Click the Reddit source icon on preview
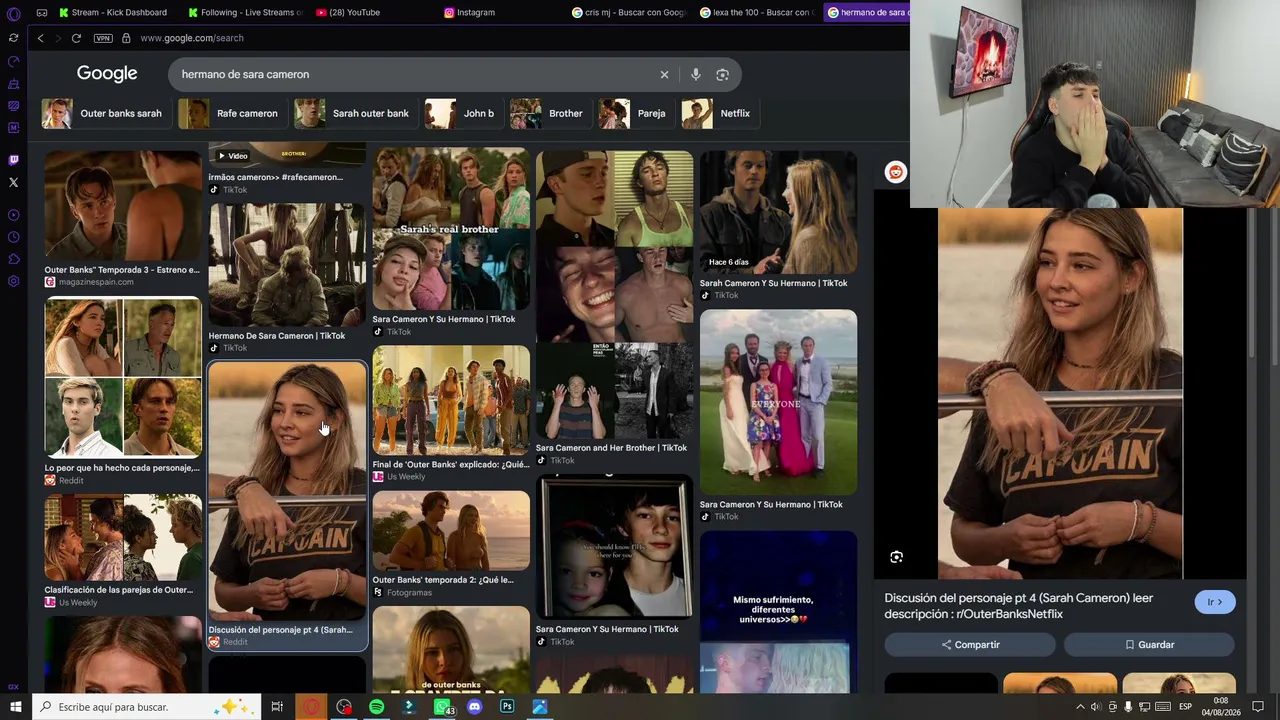Viewport: 1280px width, 720px height. click(x=895, y=172)
